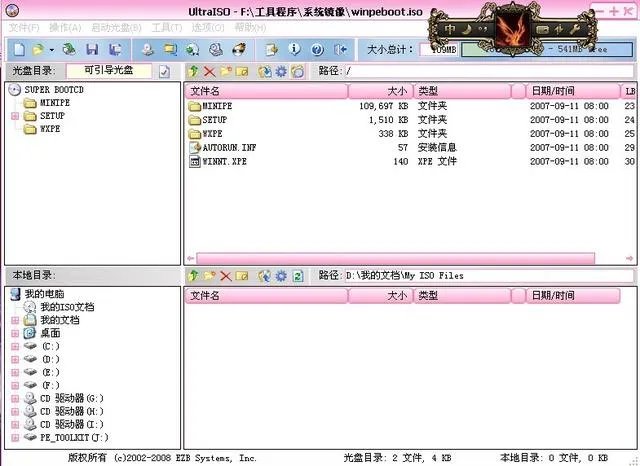
Task: Click the Save floppy disk icon
Action: click(x=92, y=48)
